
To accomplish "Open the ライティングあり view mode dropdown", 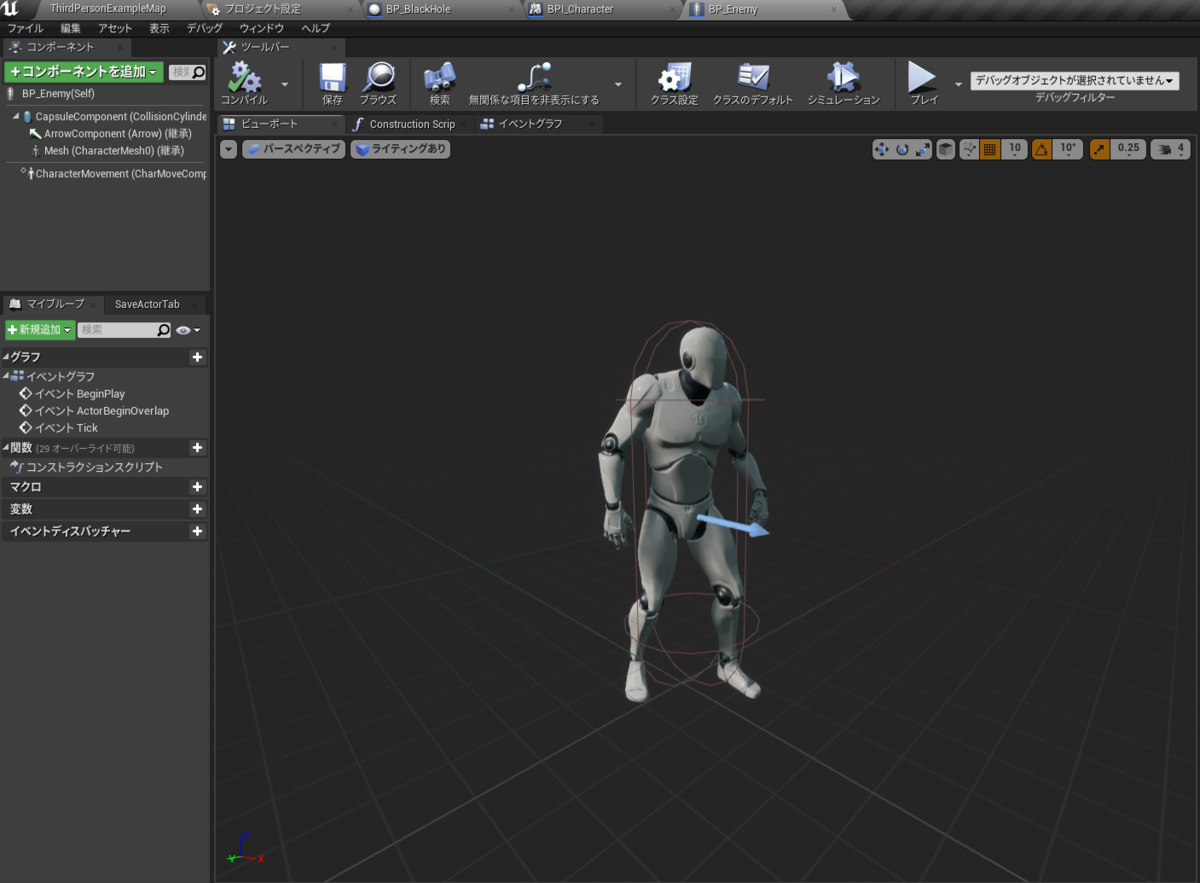I will coord(400,148).
